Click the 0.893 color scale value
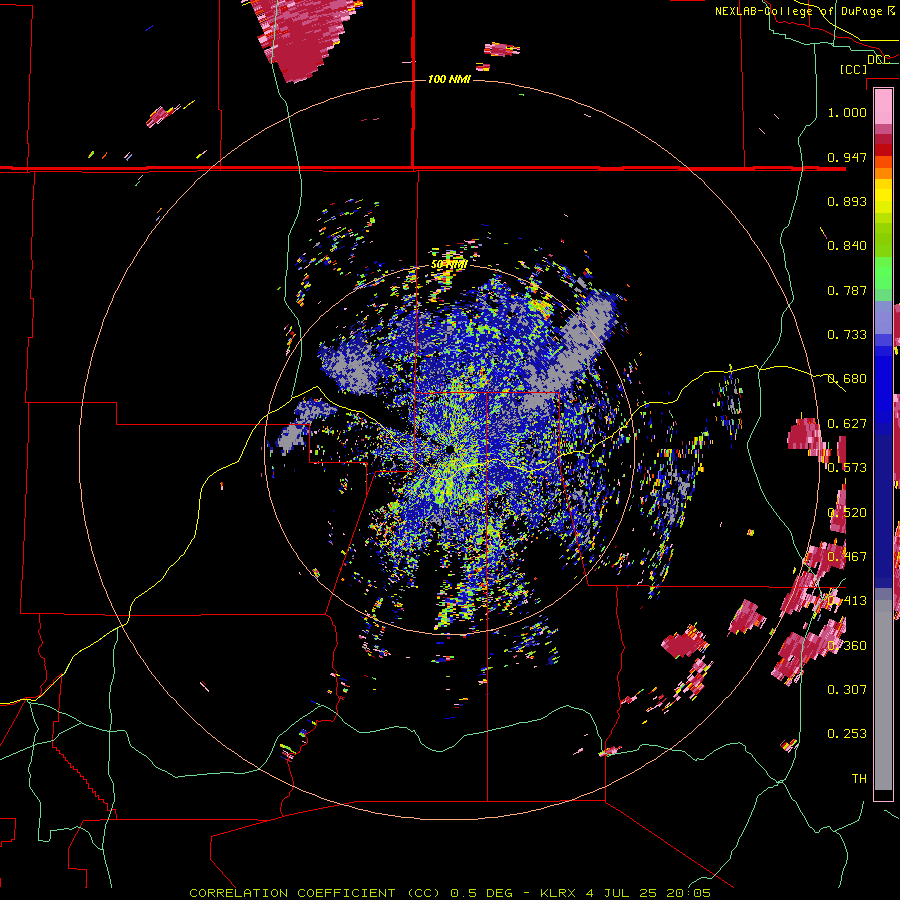 pyautogui.click(x=847, y=201)
